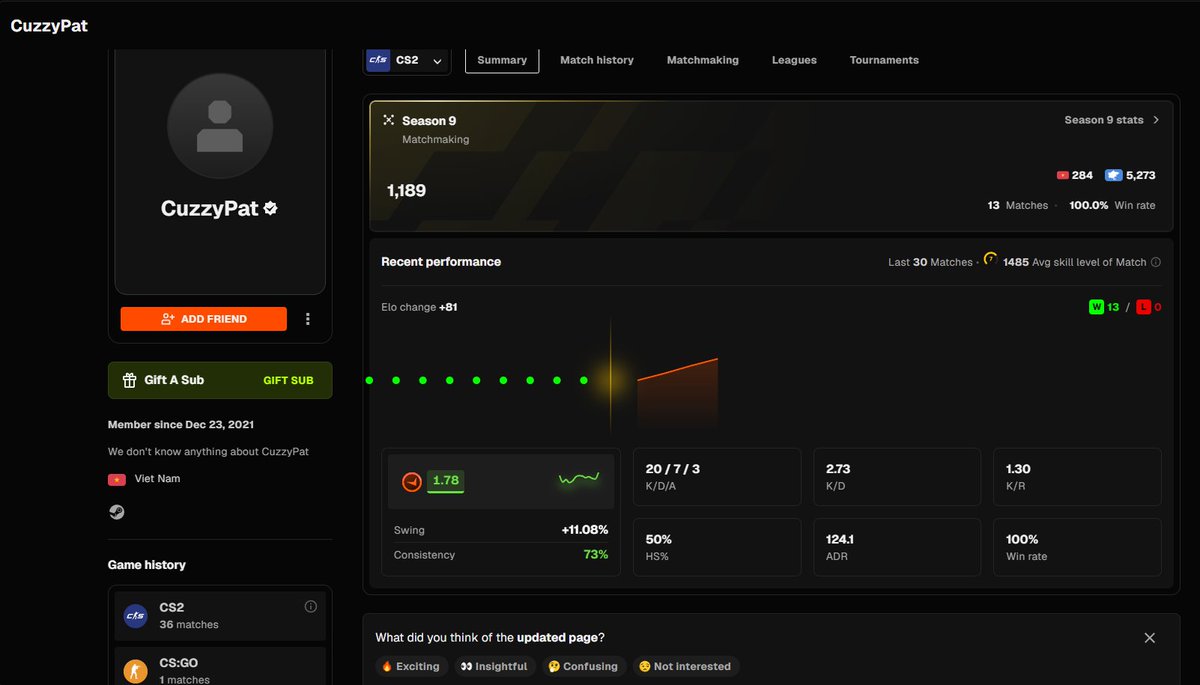Click the skill level 7 badge icon
Viewport: 1200px width, 685px height.
tap(990, 259)
